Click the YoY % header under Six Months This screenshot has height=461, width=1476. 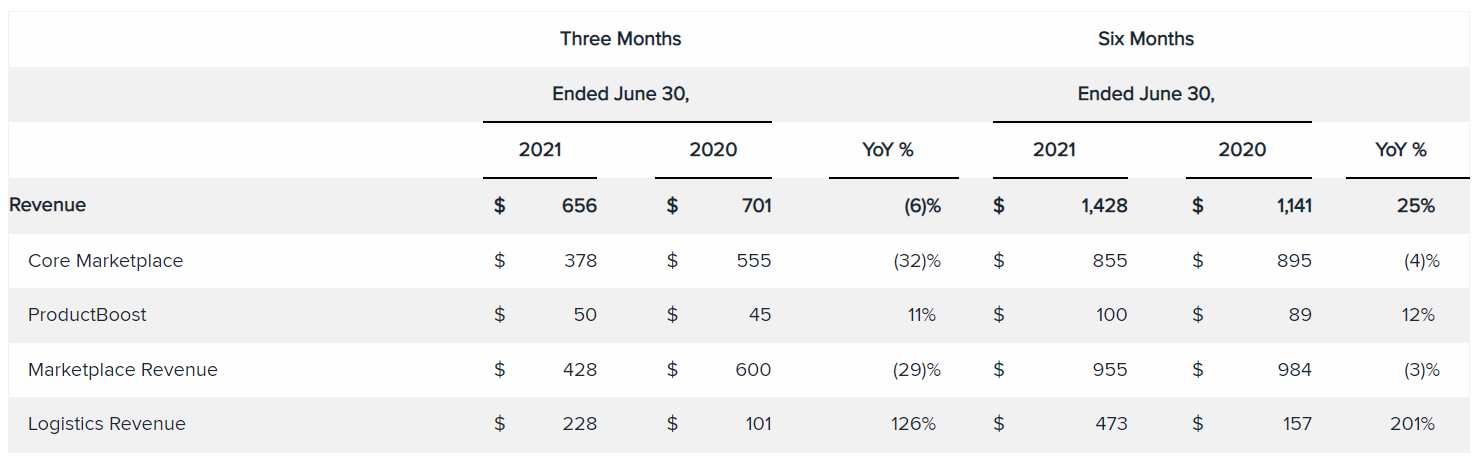[1401, 150]
